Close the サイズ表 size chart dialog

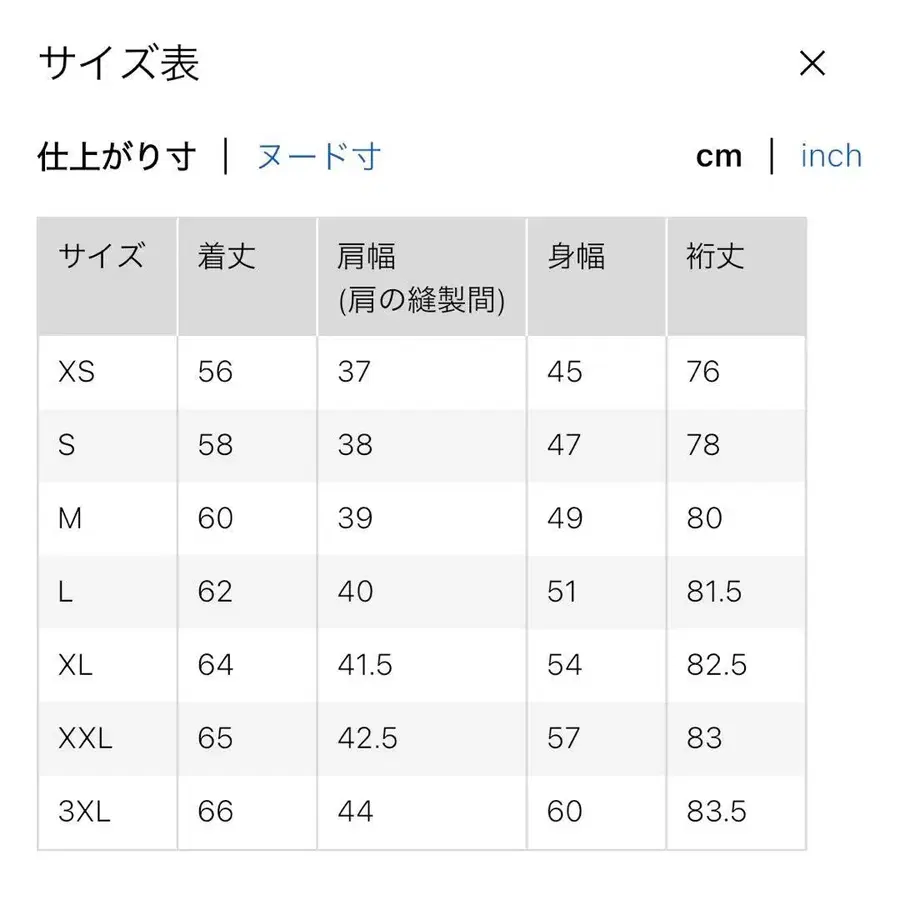tap(813, 63)
